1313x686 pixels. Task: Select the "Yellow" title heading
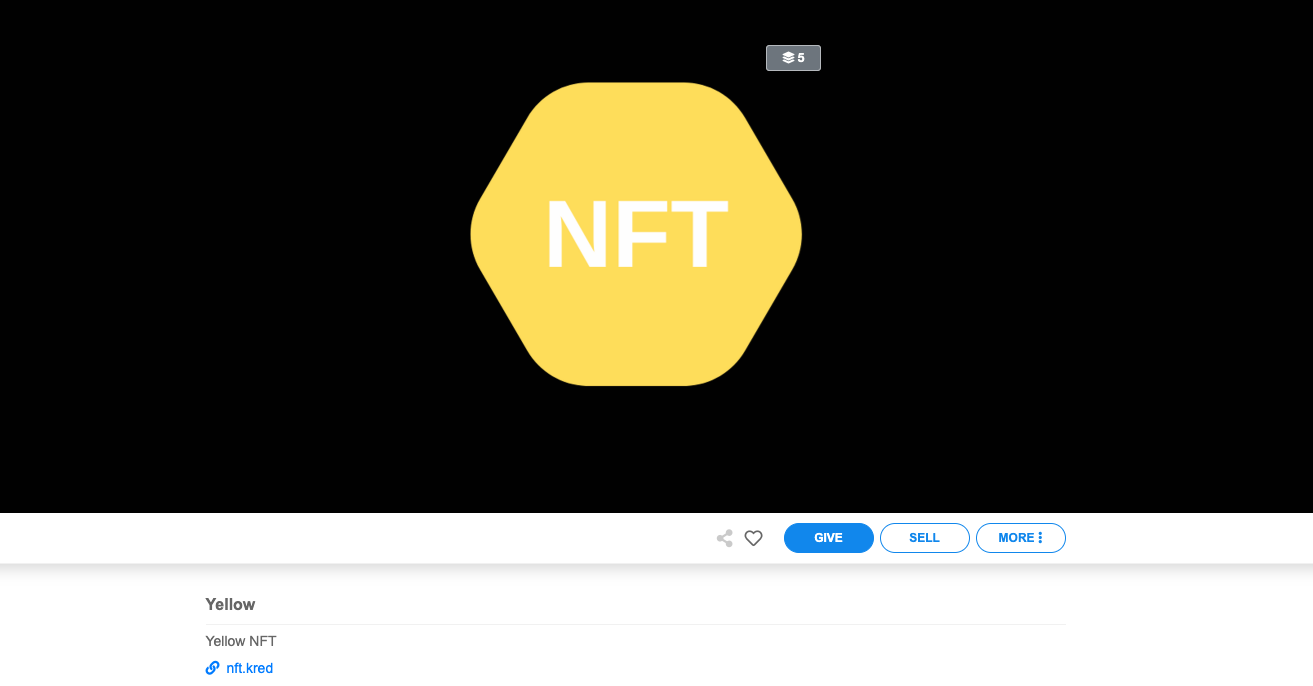point(230,604)
